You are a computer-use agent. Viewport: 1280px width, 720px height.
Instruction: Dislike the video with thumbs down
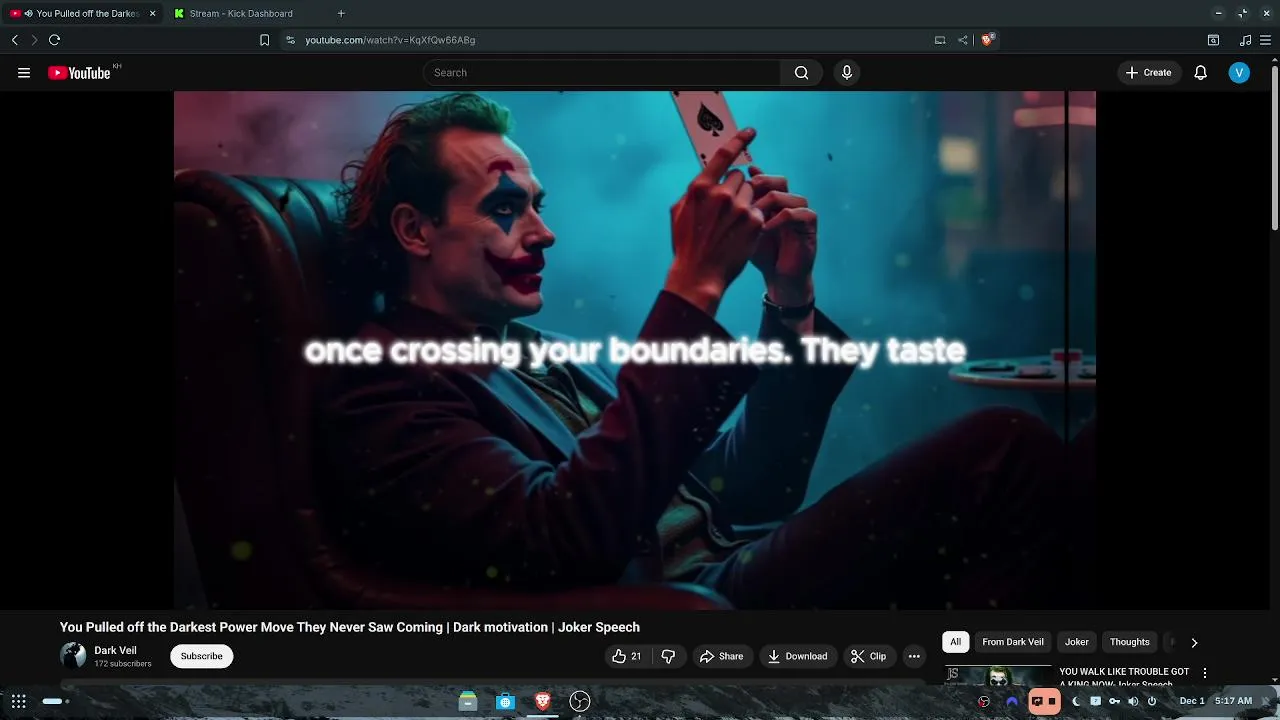point(668,656)
